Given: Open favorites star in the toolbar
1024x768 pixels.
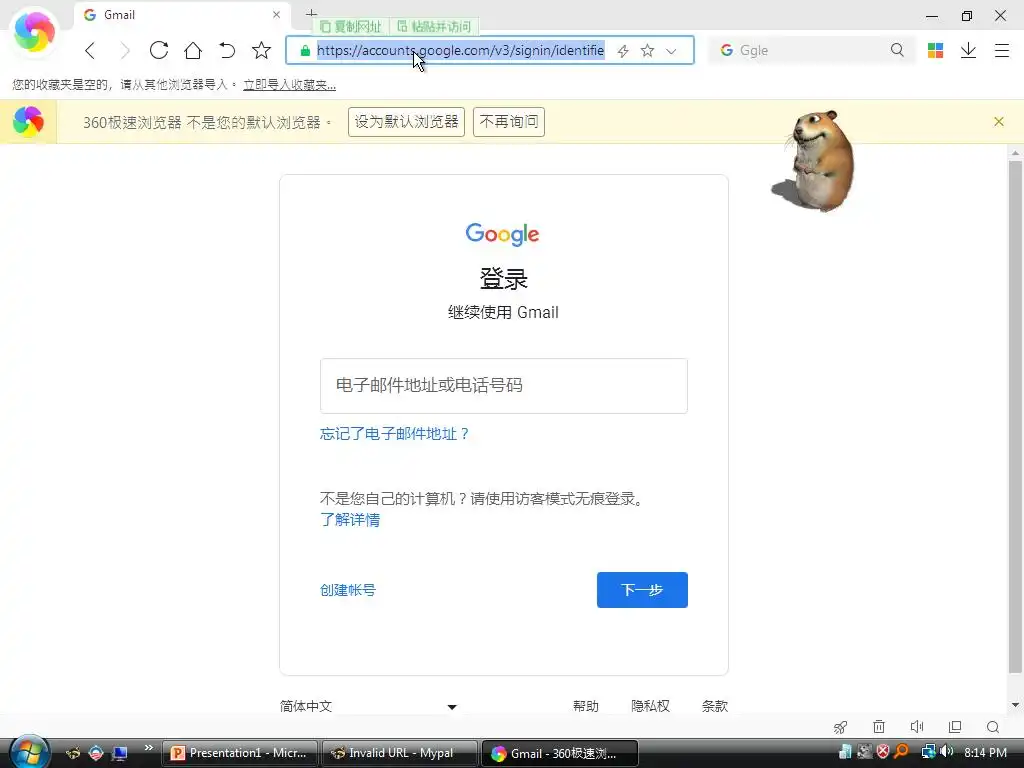Looking at the screenshot, I should tap(261, 50).
